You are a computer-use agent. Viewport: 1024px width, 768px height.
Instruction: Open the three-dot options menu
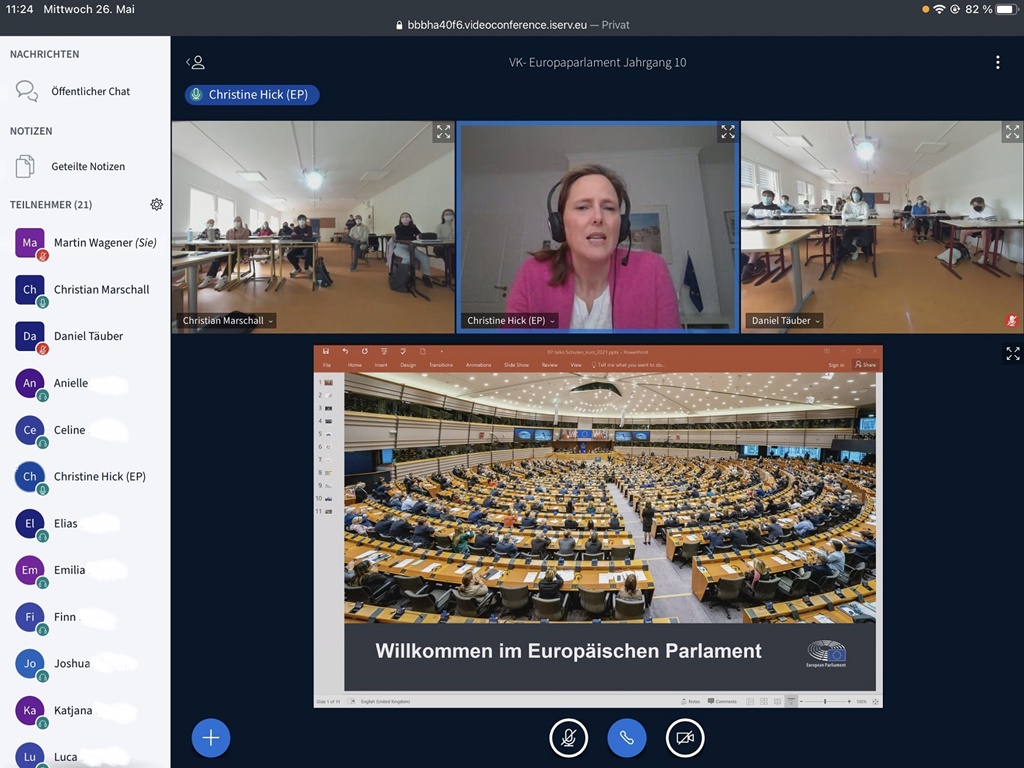point(997,62)
